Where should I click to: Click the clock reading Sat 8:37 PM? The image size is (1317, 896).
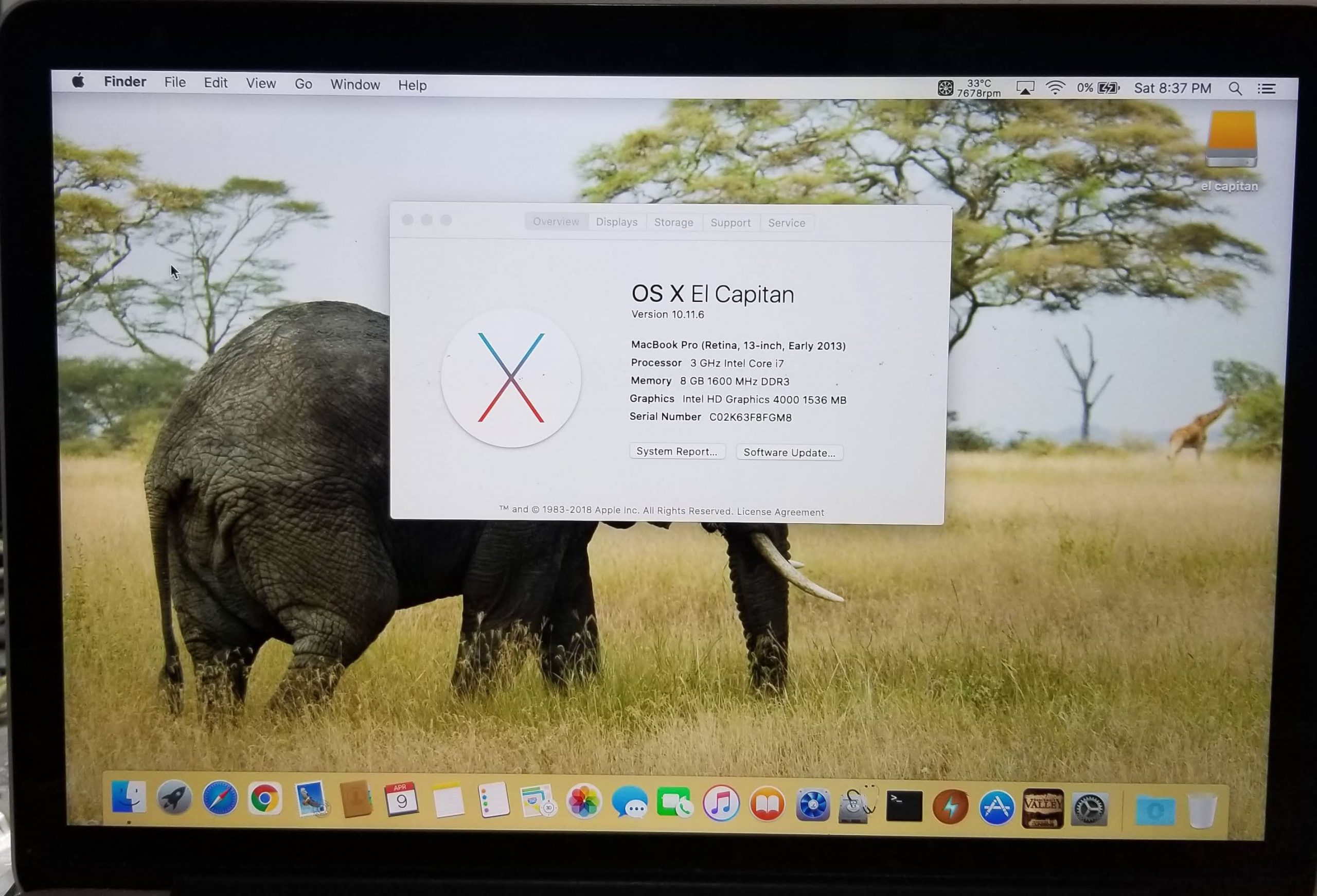[1172, 88]
